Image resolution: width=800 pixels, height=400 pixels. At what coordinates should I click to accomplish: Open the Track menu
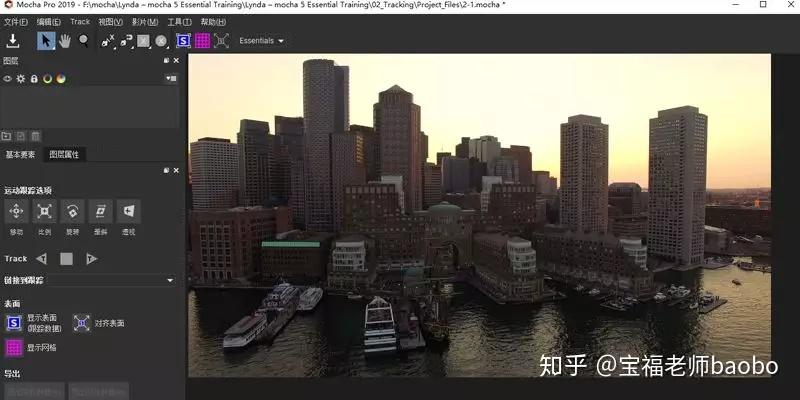click(x=80, y=22)
